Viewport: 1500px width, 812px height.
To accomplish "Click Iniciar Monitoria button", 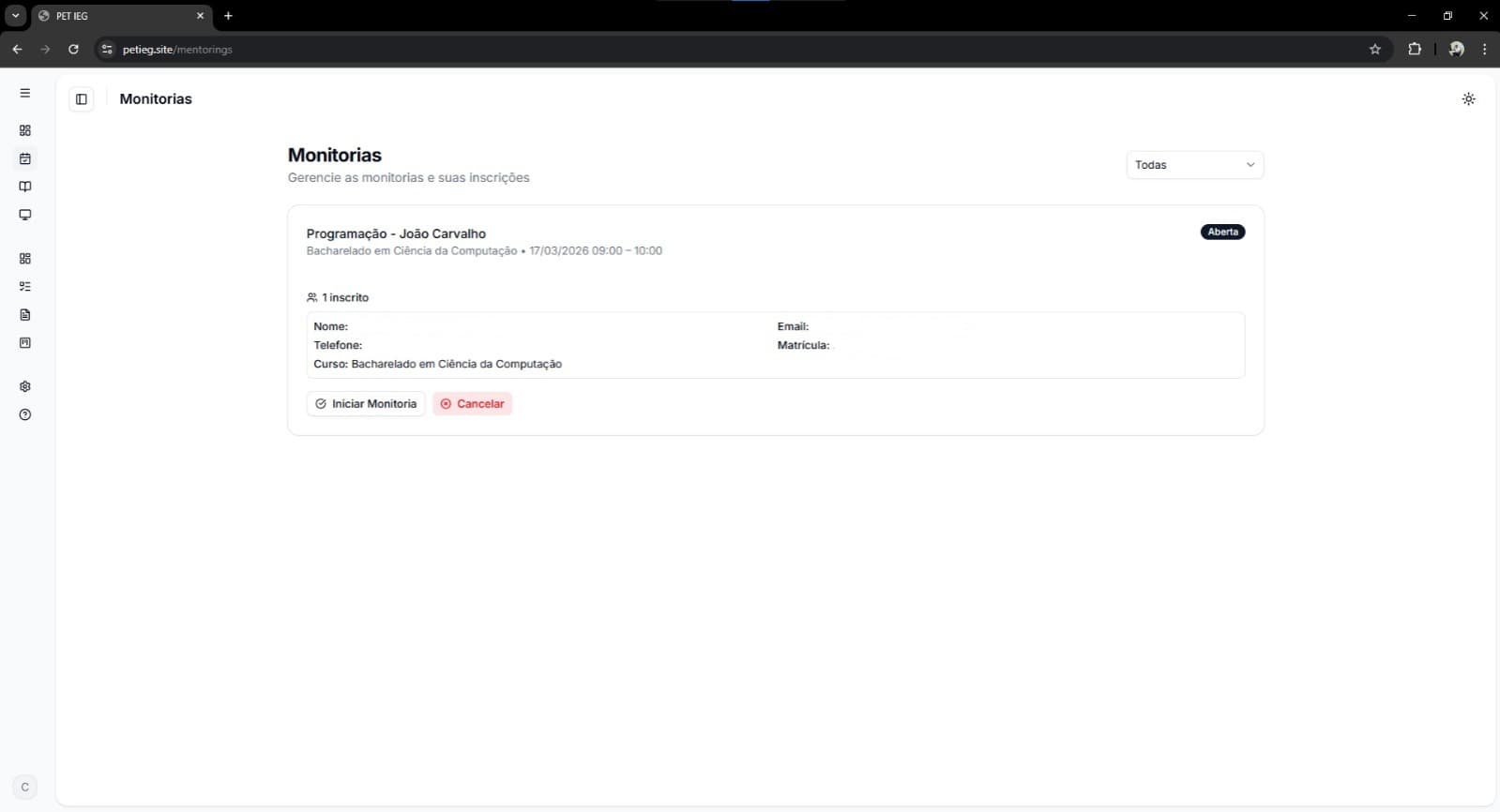I will (366, 404).
